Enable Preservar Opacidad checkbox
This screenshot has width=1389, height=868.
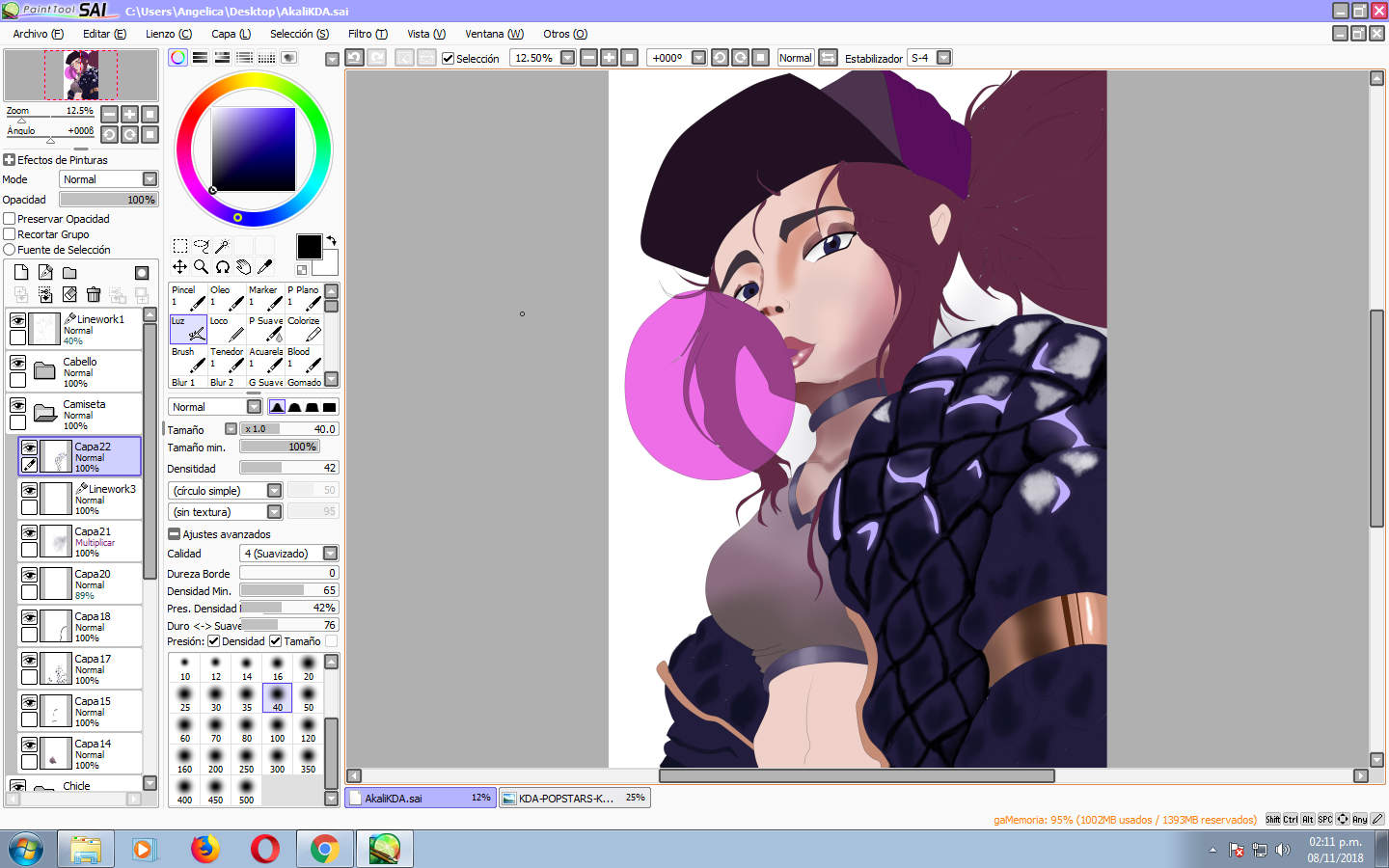tap(10, 219)
